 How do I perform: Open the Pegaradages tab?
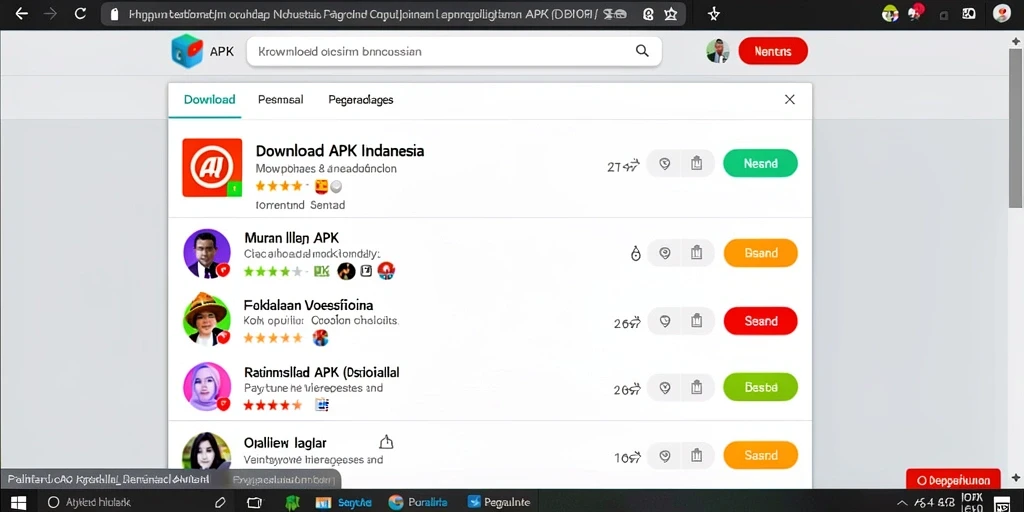click(x=360, y=100)
